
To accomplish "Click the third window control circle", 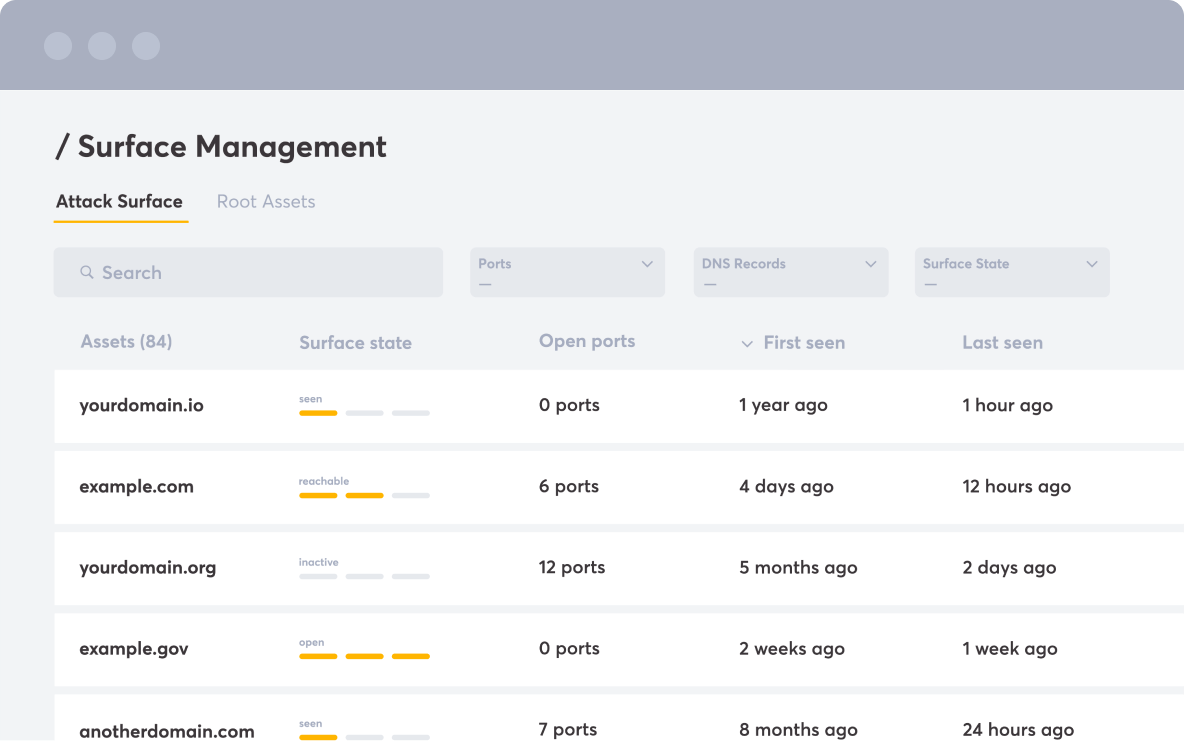I will tap(146, 45).
